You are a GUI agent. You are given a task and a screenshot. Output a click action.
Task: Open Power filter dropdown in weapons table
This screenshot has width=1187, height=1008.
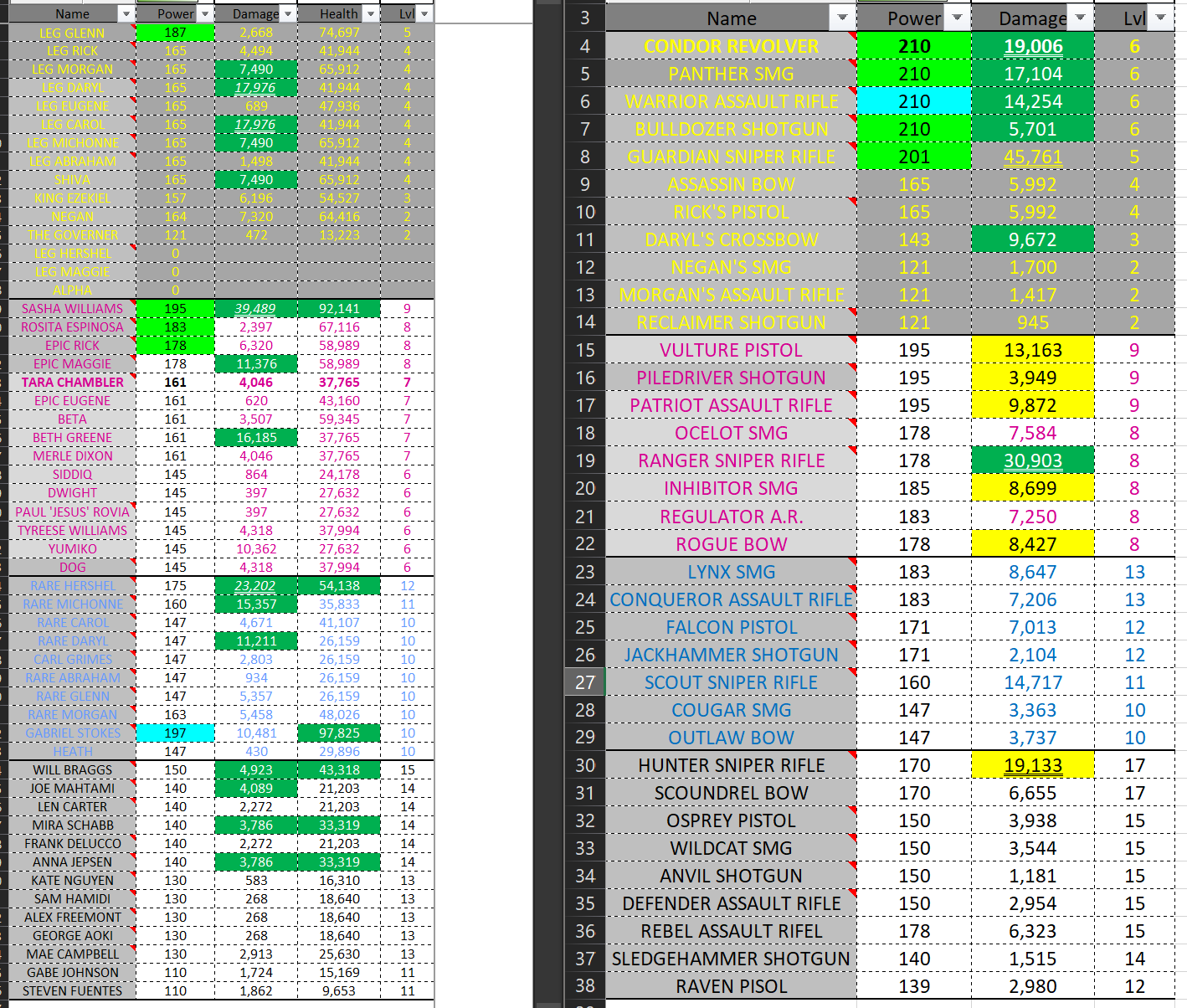pyautogui.click(x=957, y=18)
